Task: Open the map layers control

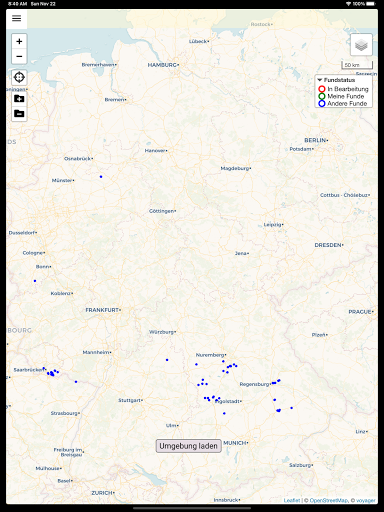Action: (x=361, y=45)
